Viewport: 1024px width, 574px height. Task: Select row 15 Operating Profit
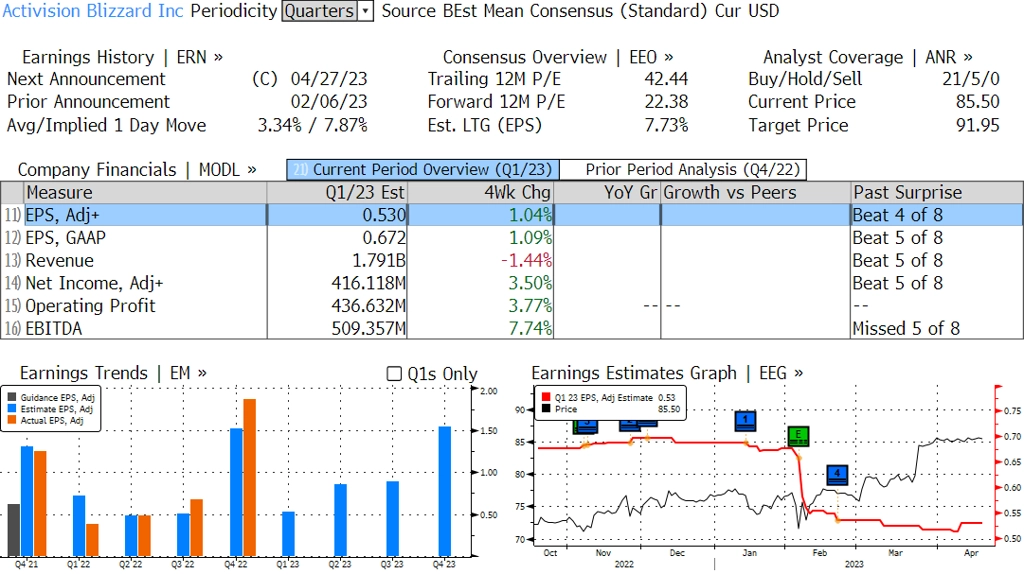pyautogui.click(x=512, y=306)
